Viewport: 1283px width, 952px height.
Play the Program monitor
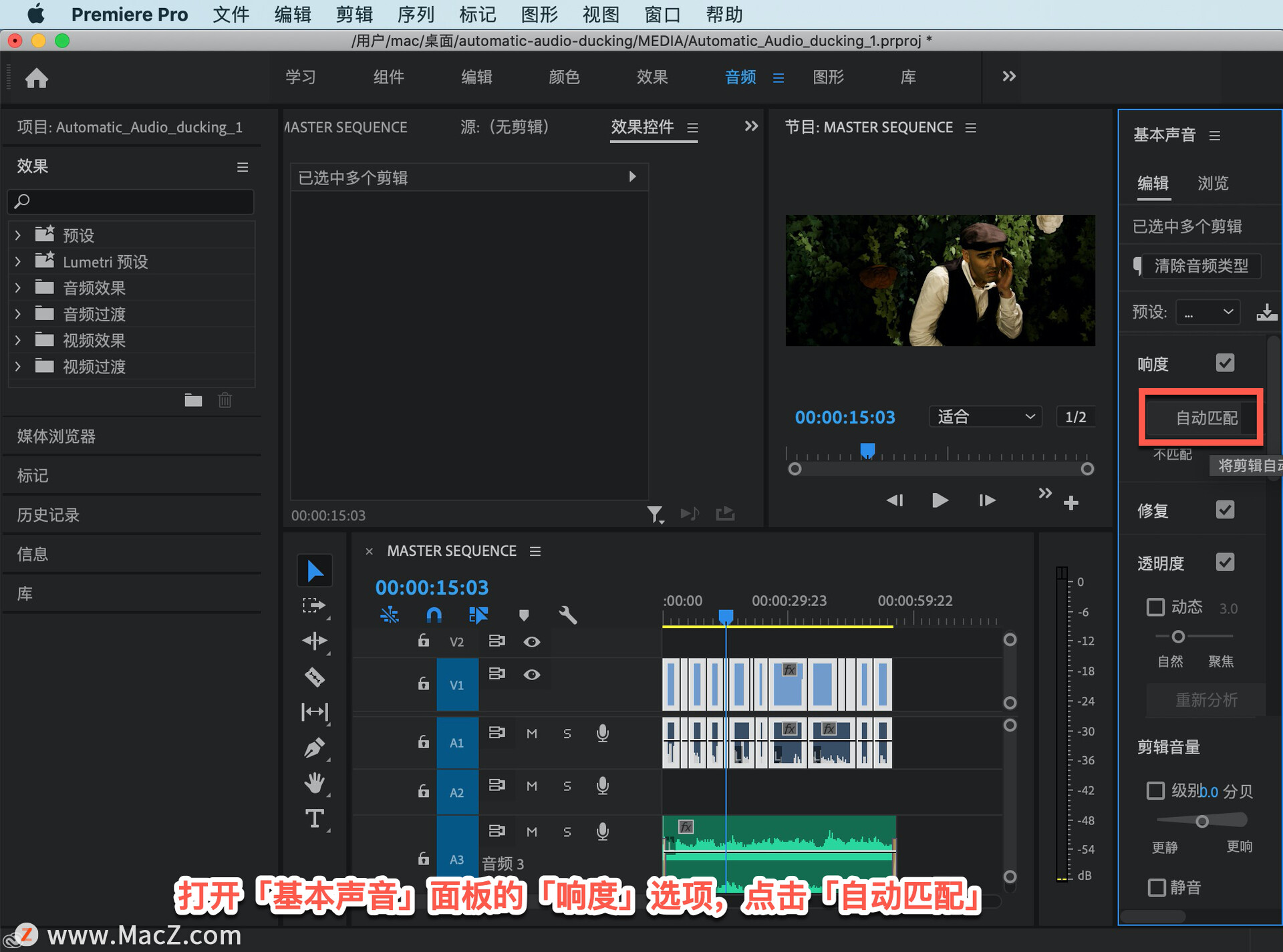point(940,500)
